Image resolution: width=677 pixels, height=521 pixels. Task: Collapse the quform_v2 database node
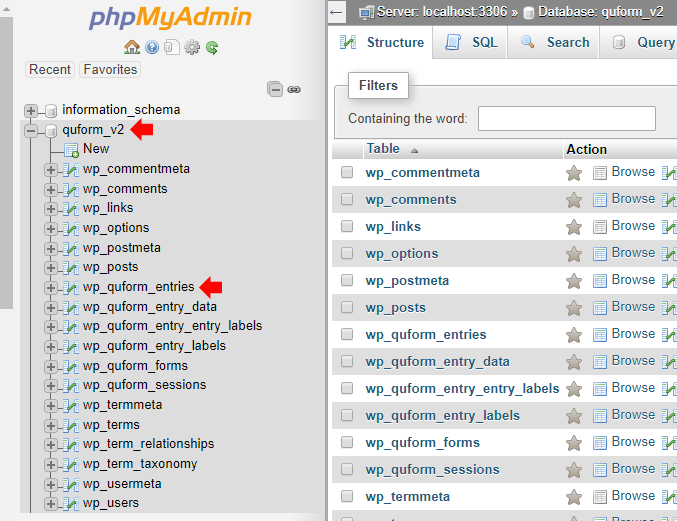(30, 130)
